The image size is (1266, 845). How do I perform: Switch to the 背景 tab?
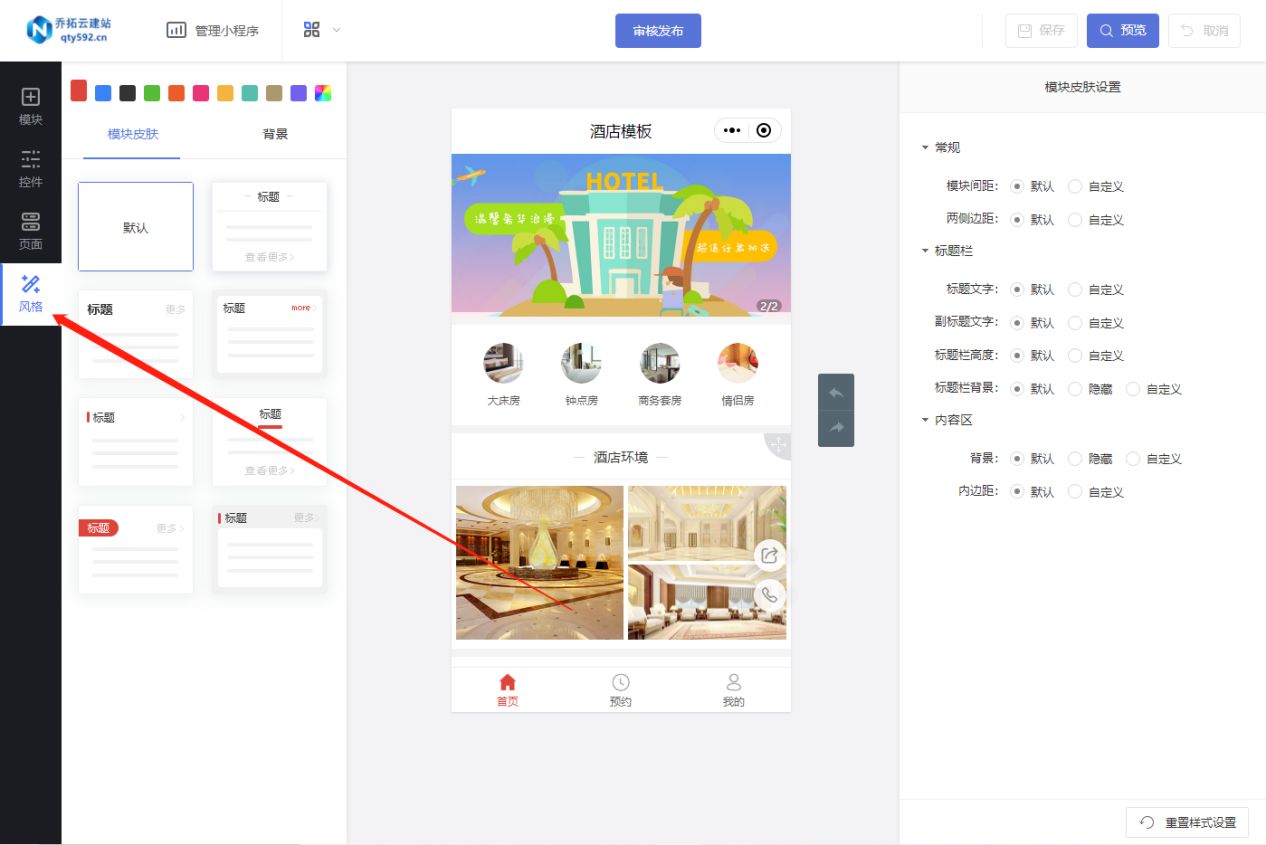pos(275,133)
